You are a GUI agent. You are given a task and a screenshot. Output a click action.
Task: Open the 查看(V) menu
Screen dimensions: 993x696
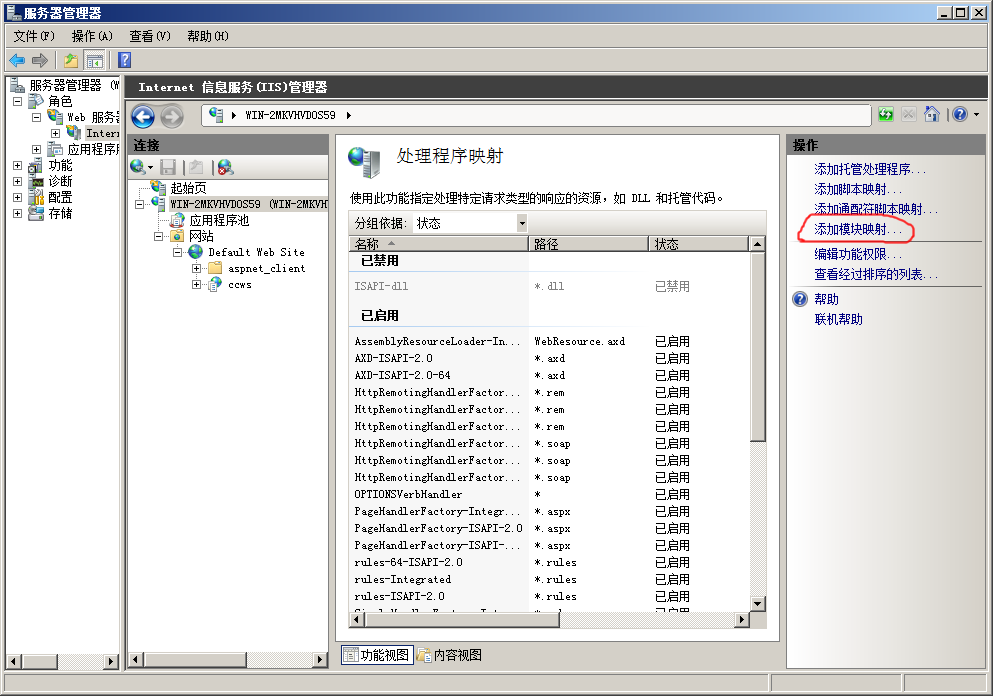coord(149,36)
